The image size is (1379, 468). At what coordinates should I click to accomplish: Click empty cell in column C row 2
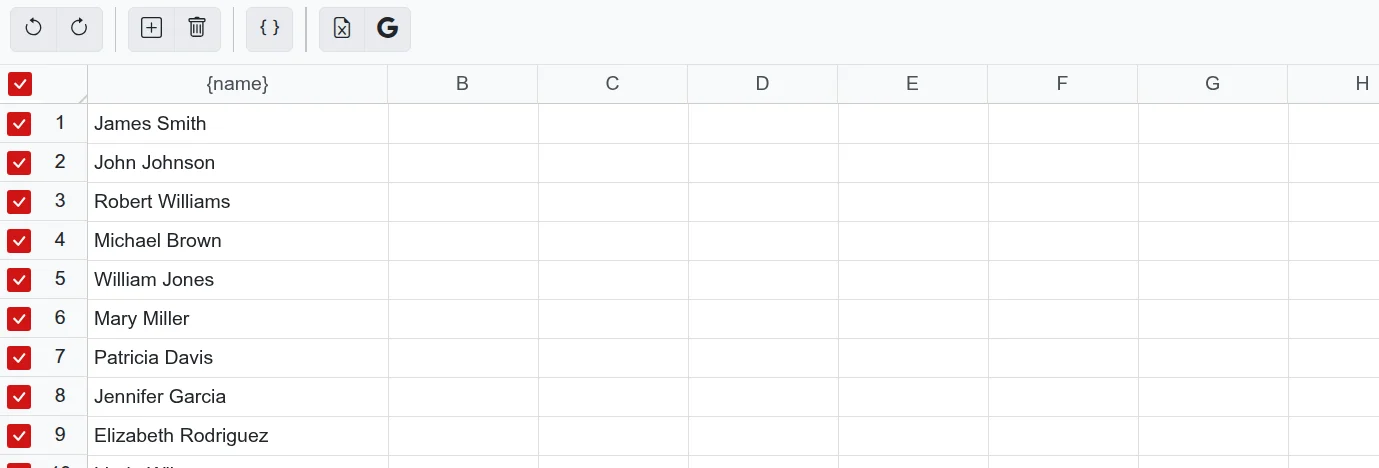[x=613, y=162]
